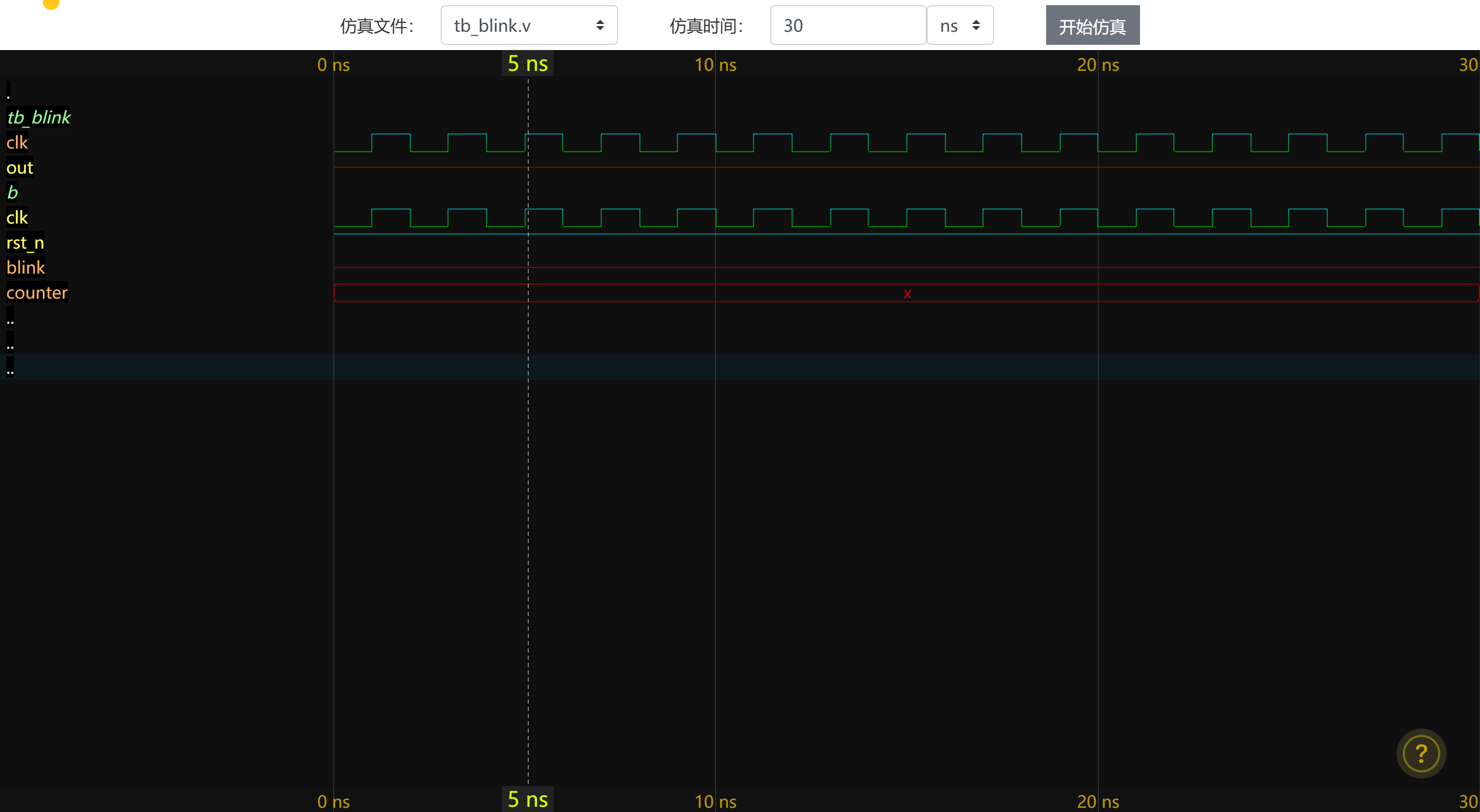Select the rst_n signal label
The height and width of the screenshot is (812, 1480).
25,243
